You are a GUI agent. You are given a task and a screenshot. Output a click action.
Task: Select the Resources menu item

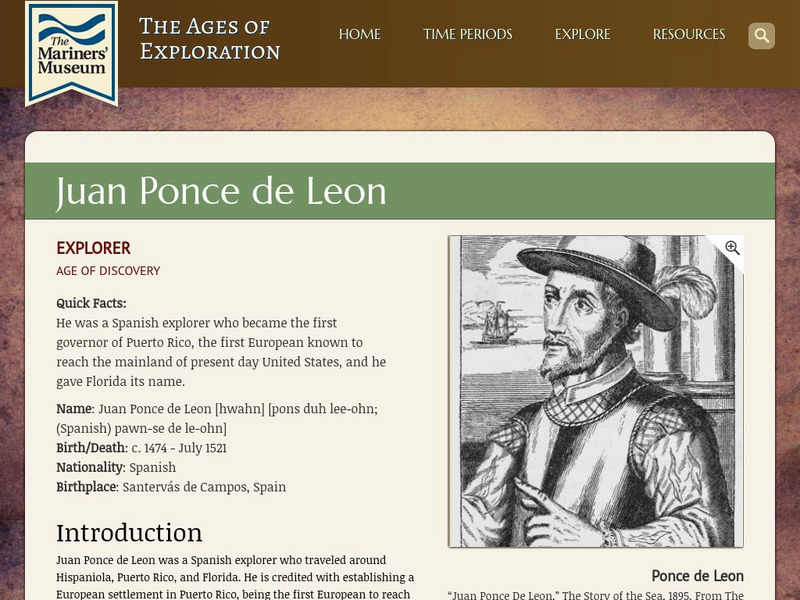(x=688, y=34)
